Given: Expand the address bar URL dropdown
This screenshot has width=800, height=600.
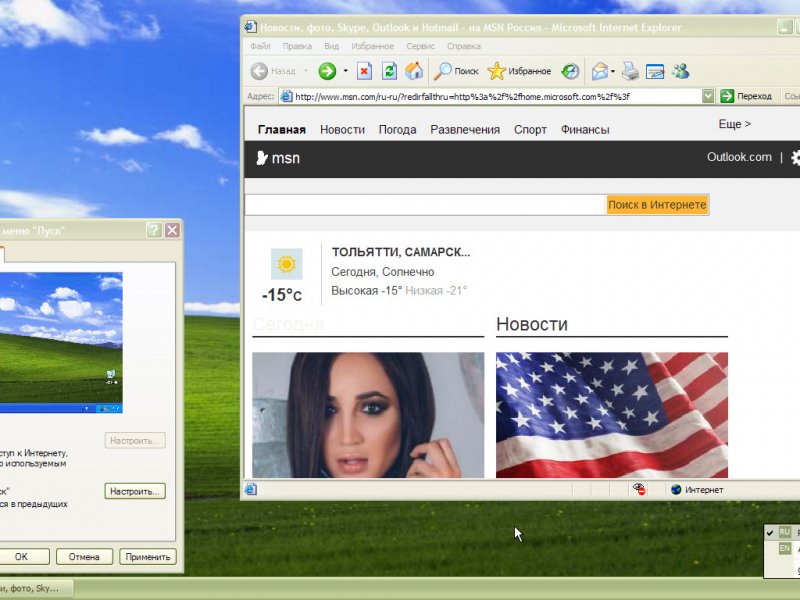Looking at the screenshot, I should (708, 96).
